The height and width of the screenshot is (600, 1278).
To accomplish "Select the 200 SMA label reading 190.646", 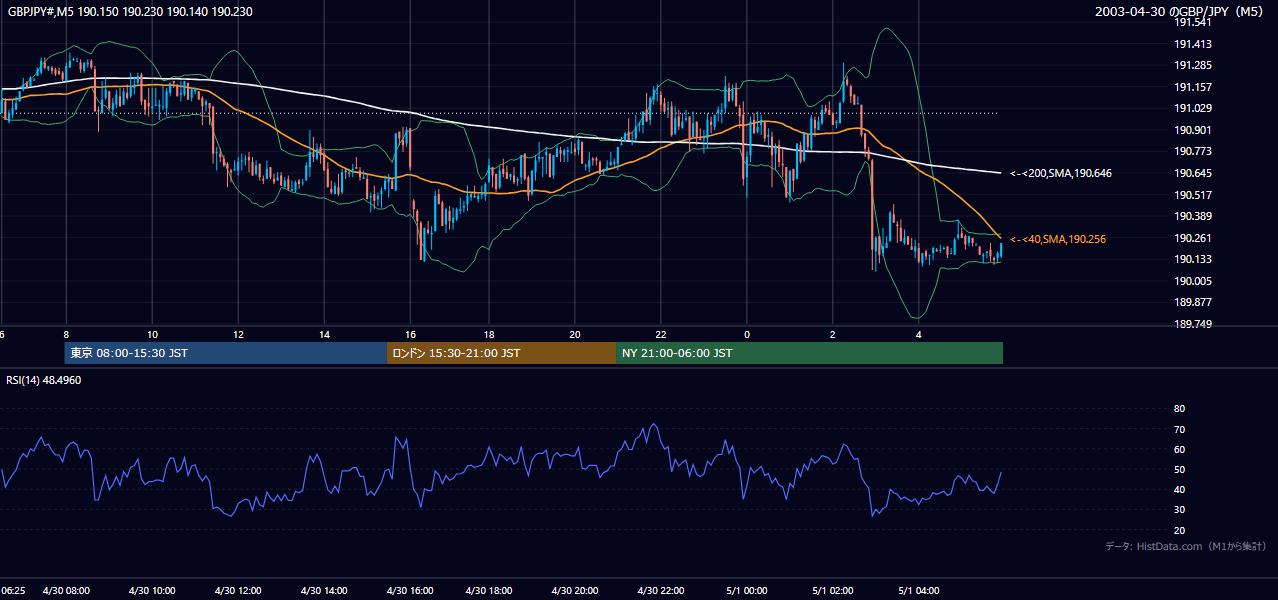I will tap(1060, 173).
